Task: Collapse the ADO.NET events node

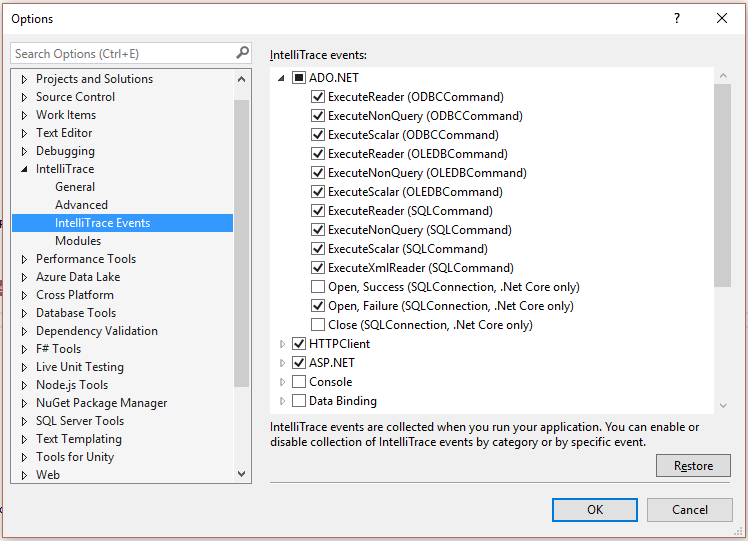Action: (281, 78)
